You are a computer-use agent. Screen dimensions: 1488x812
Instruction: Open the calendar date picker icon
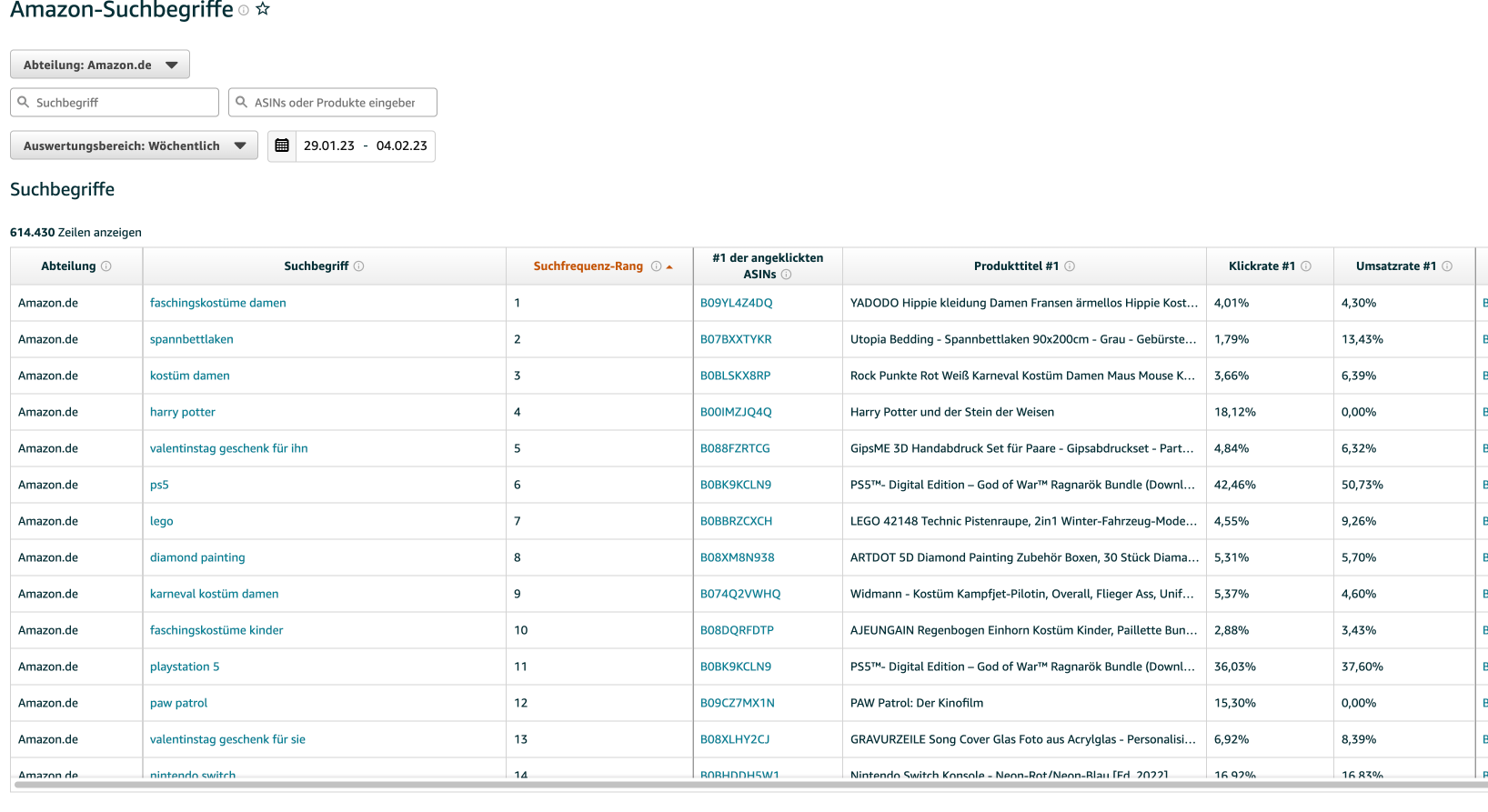point(282,145)
